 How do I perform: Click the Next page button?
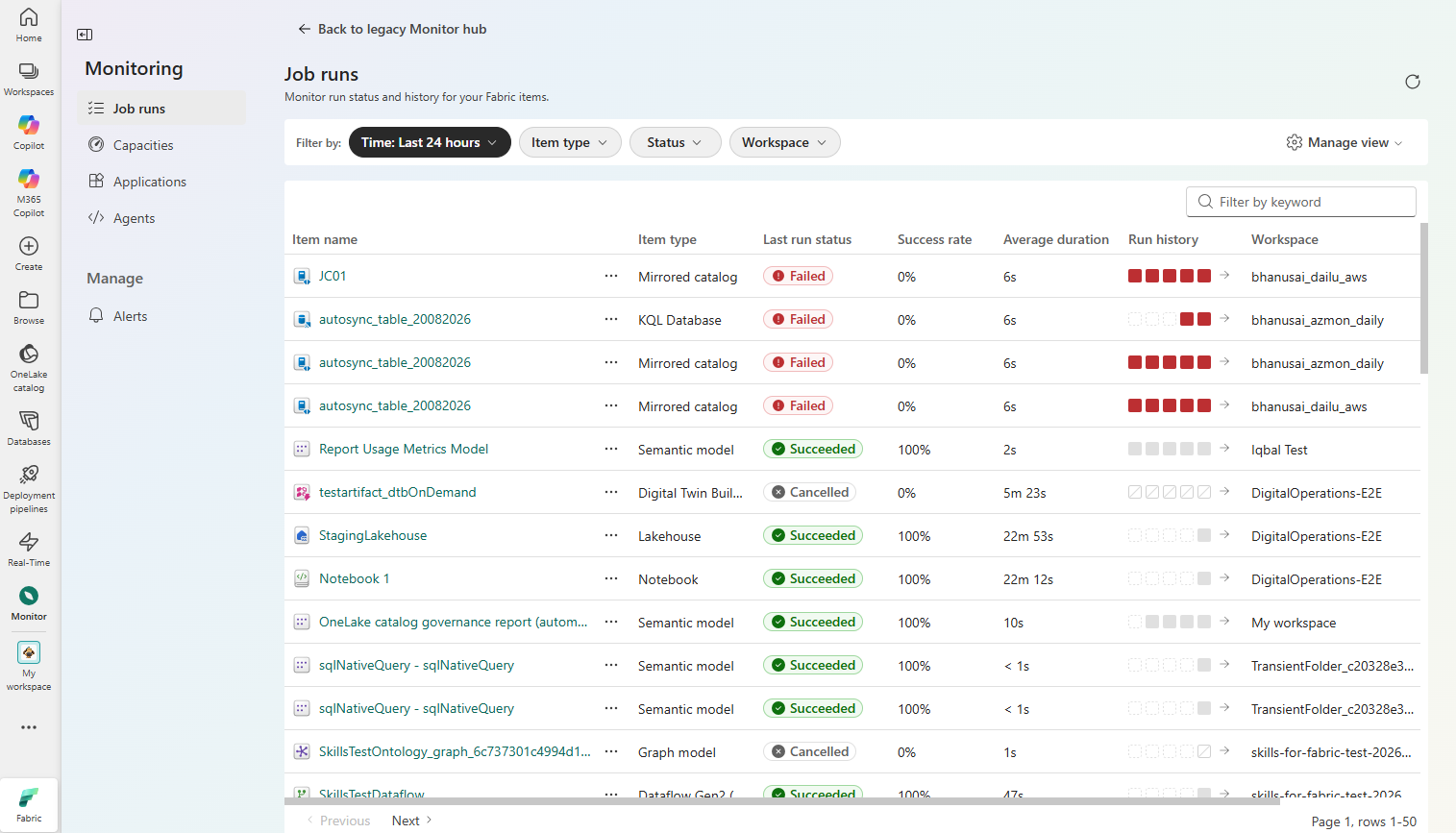pyautogui.click(x=411, y=821)
